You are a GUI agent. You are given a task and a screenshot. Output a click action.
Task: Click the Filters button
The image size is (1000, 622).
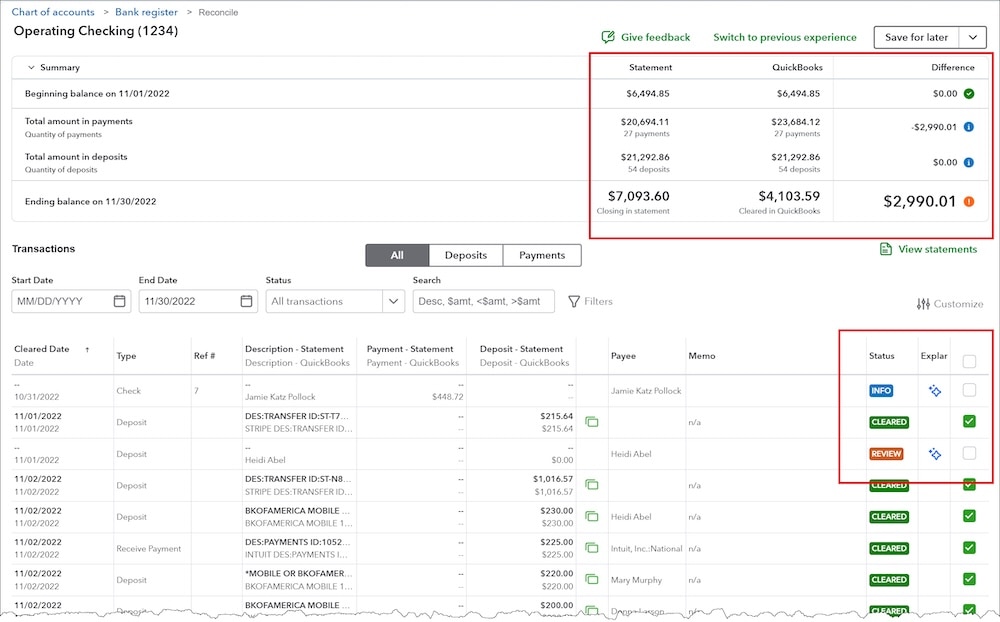590,301
